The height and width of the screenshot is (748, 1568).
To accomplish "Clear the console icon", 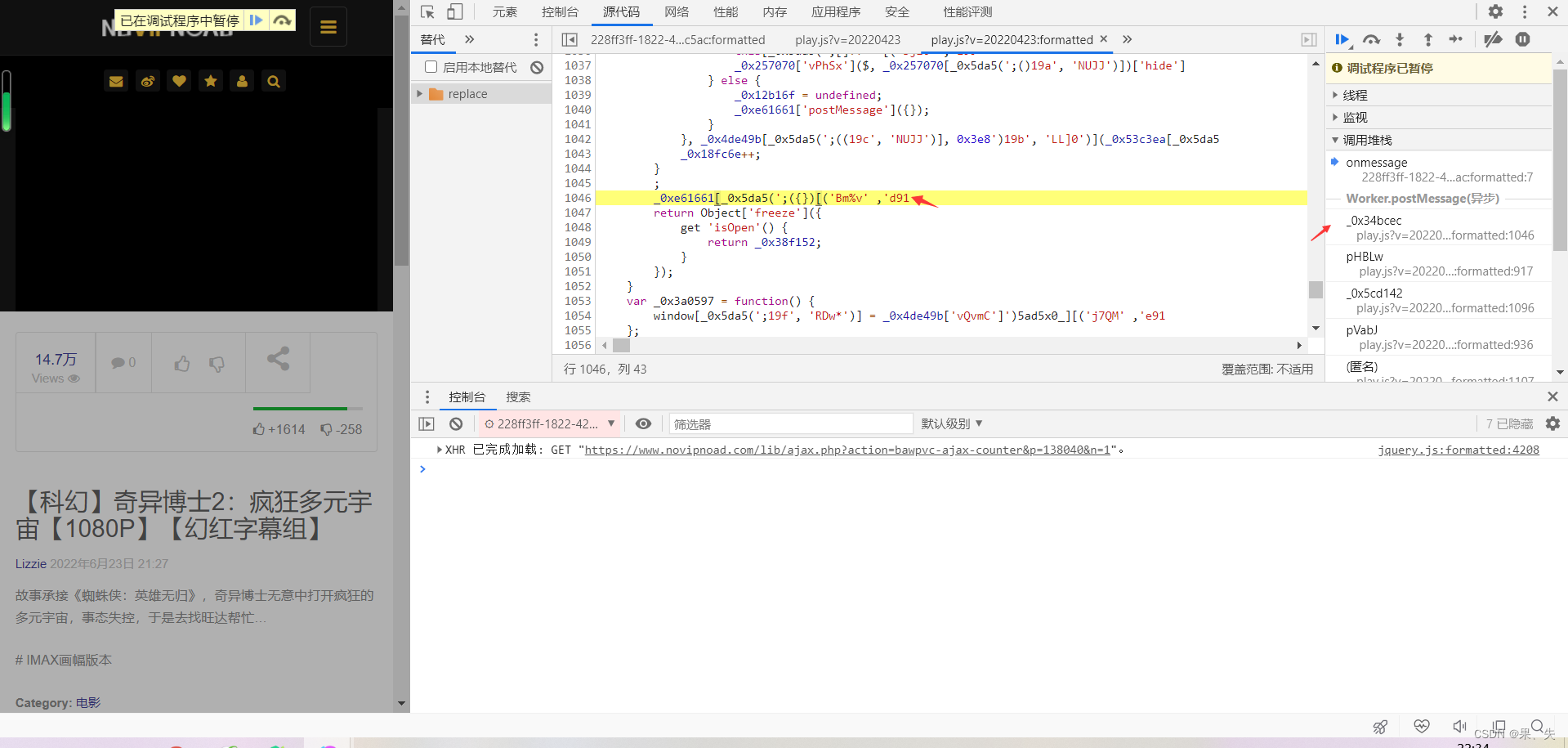I will [x=456, y=423].
